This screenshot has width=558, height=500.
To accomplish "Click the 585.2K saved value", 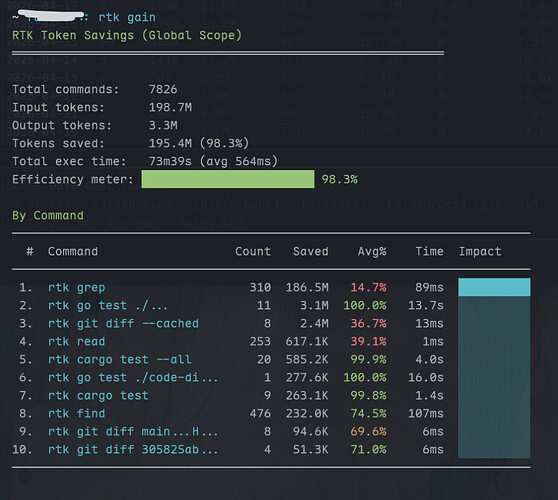I will [x=307, y=359].
